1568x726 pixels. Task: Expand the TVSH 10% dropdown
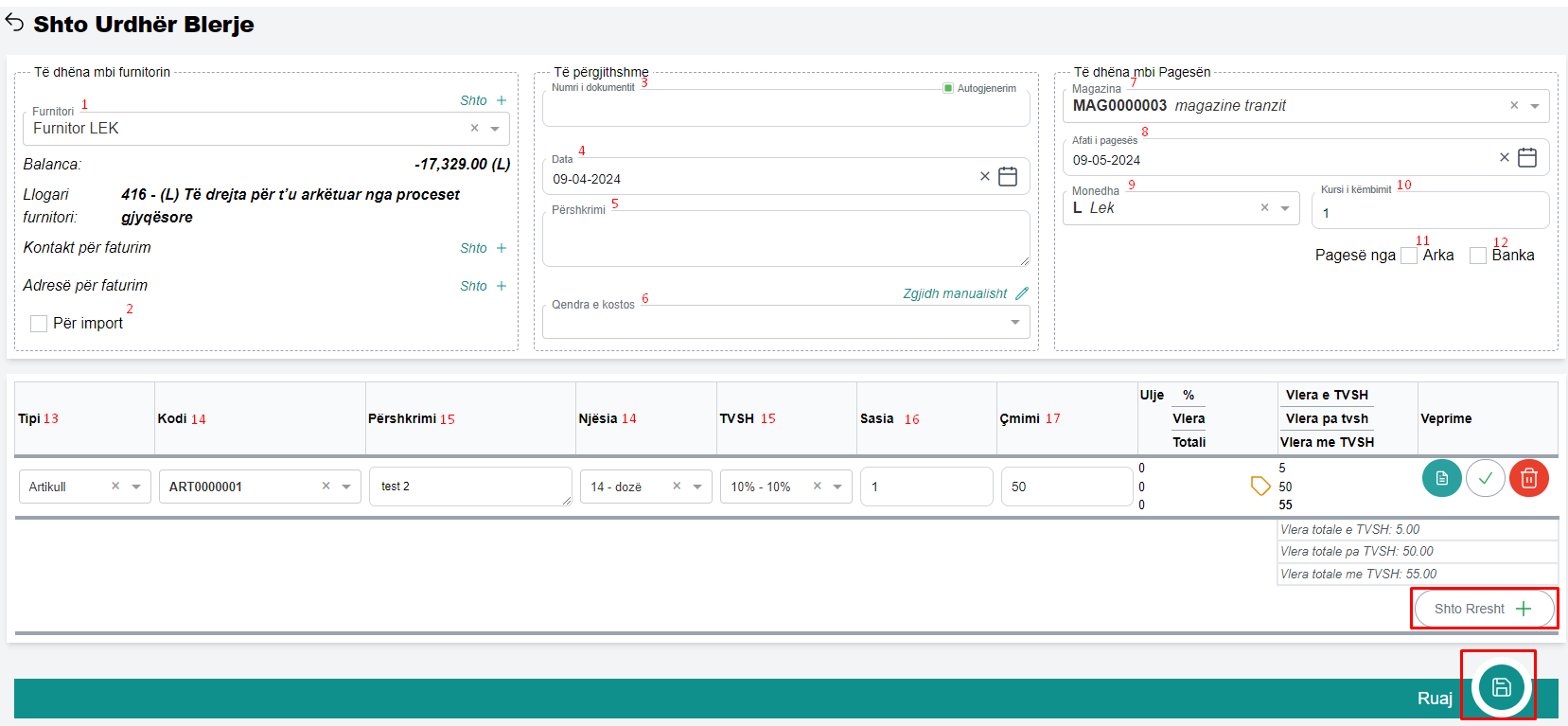click(x=837, y=487)
